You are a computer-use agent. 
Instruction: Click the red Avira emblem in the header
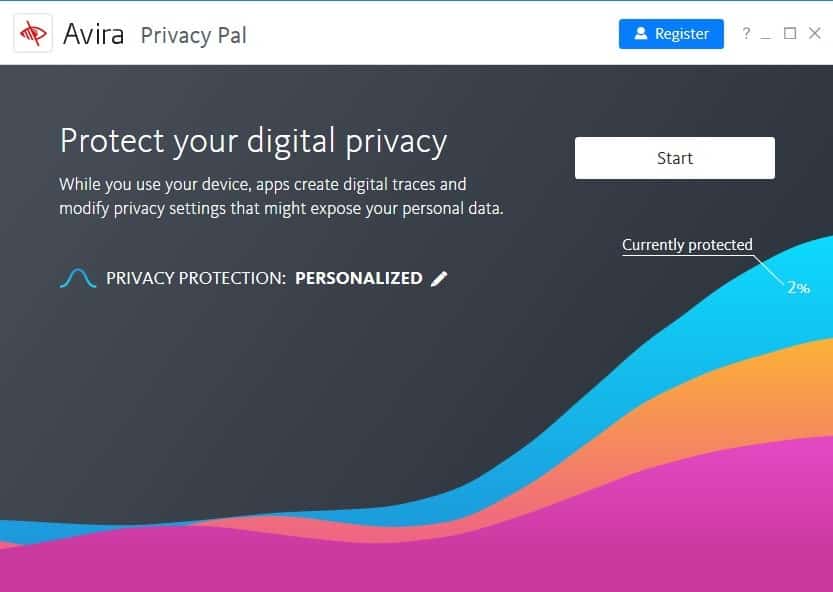(33, 33)
